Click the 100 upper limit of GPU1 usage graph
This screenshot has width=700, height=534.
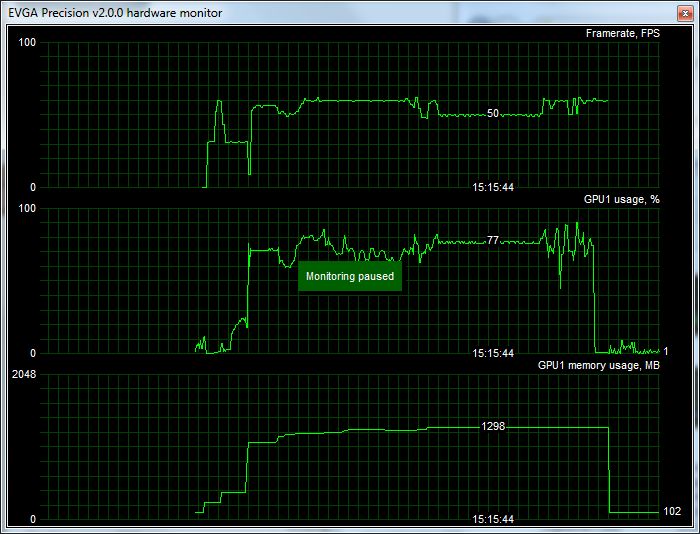[x=27, y=208]
